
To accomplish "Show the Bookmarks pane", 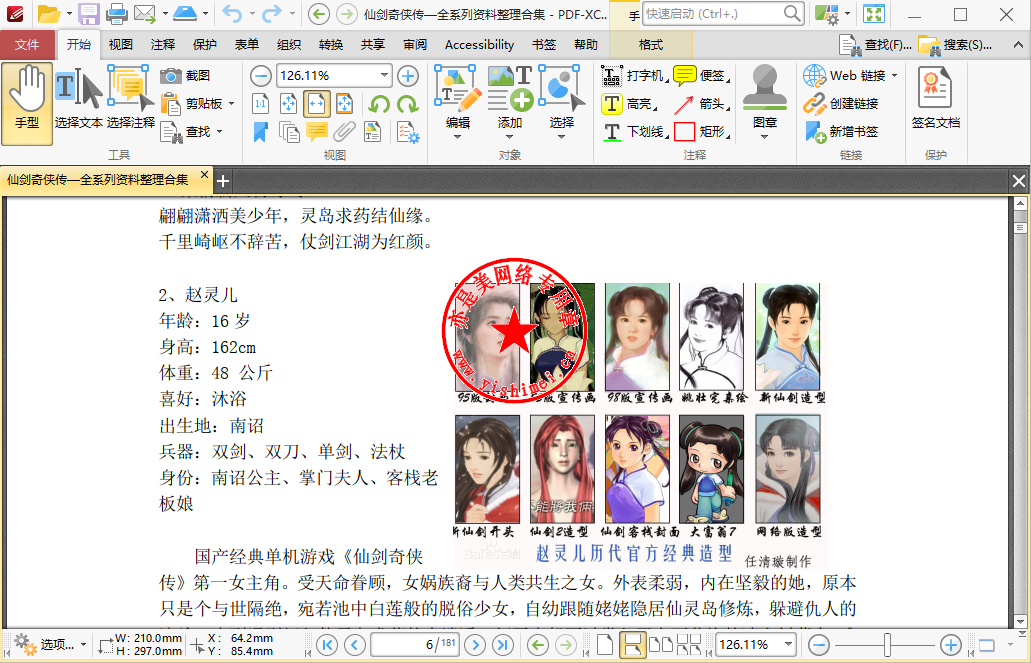I will tap(261, 132).
